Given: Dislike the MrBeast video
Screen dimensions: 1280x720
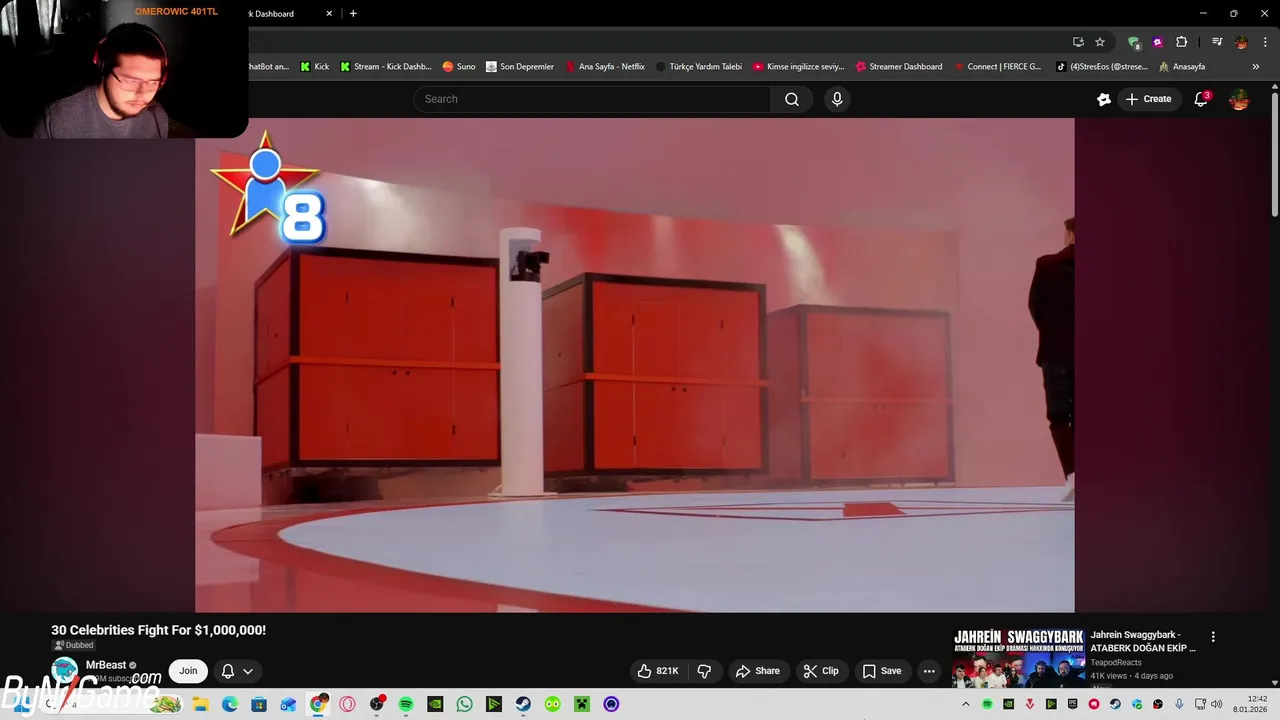Looking at the screenshot, I should coord(704,671).
